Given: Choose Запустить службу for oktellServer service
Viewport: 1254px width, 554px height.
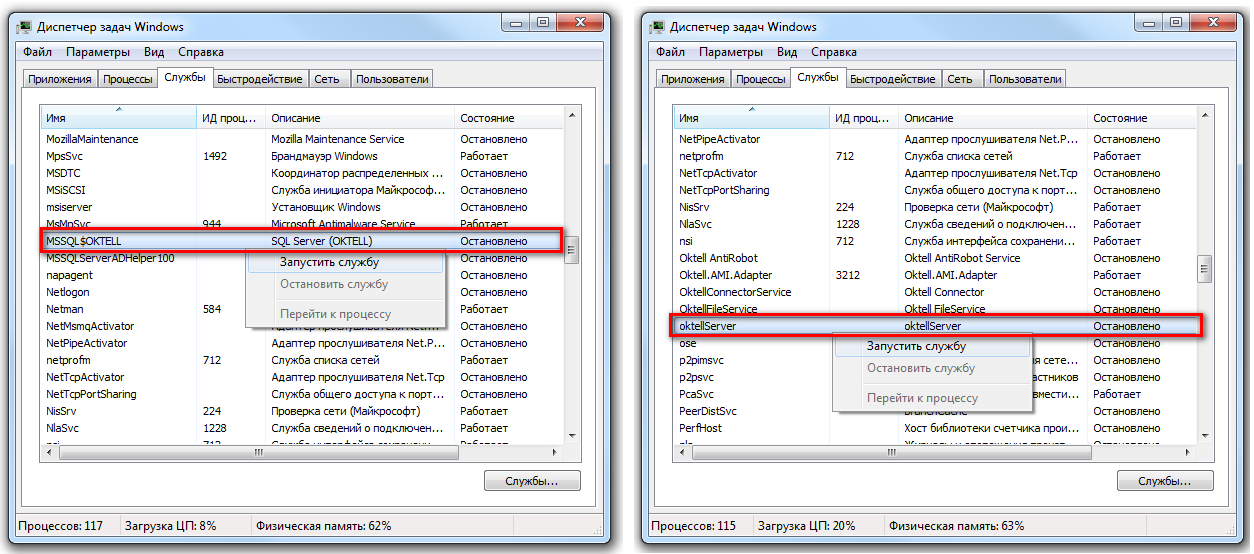Looking at the screenshot, I should 916,346.
